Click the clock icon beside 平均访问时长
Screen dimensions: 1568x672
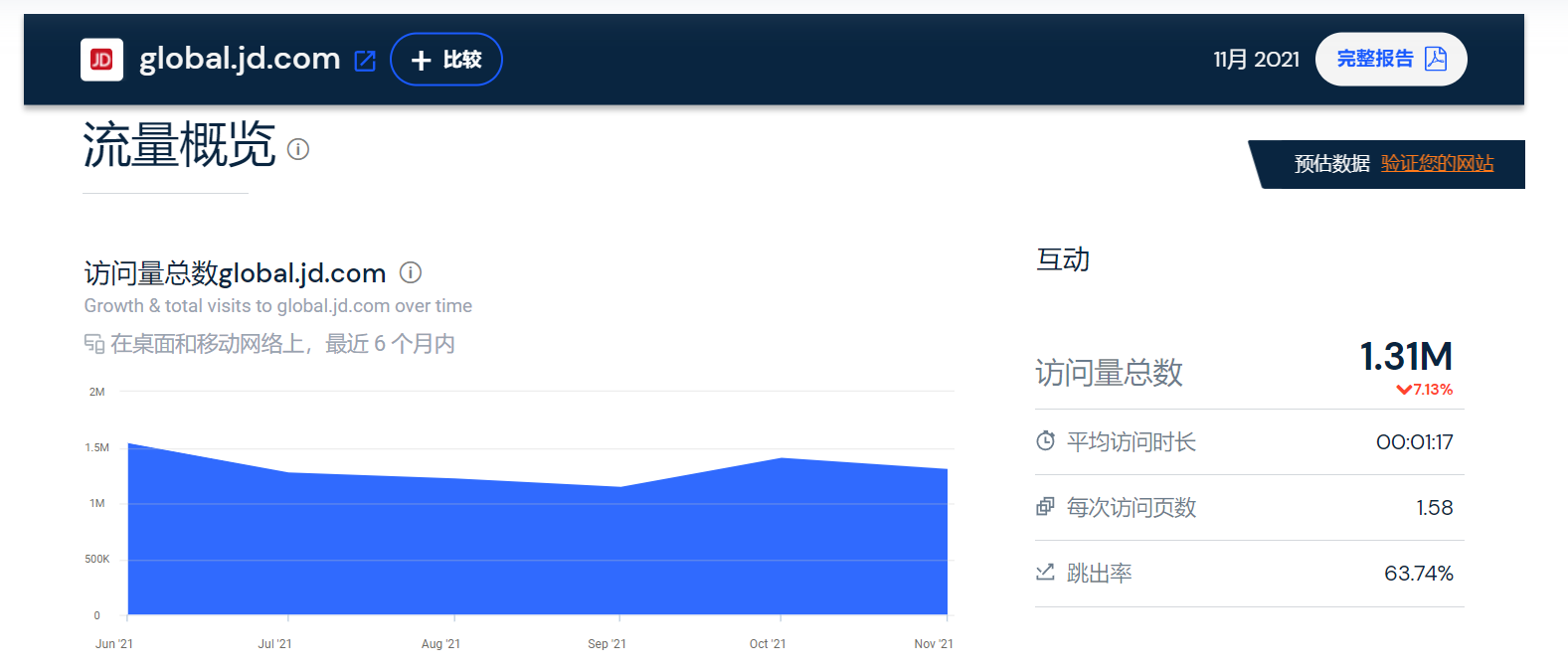(x=1045, y=440)
